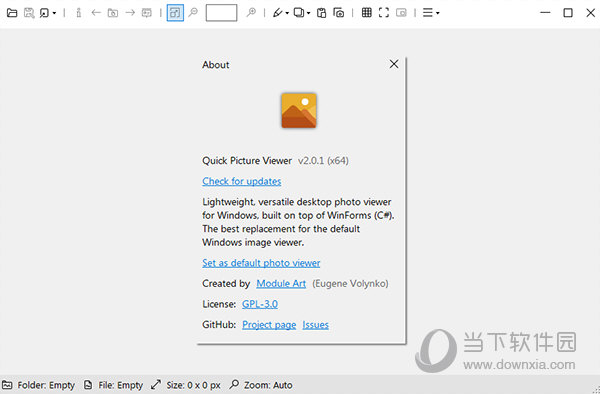Image resolution: width=600 pixels, height=394 pixels.
Task: Start the slideshow icon
Action: (x=147, y=13)
